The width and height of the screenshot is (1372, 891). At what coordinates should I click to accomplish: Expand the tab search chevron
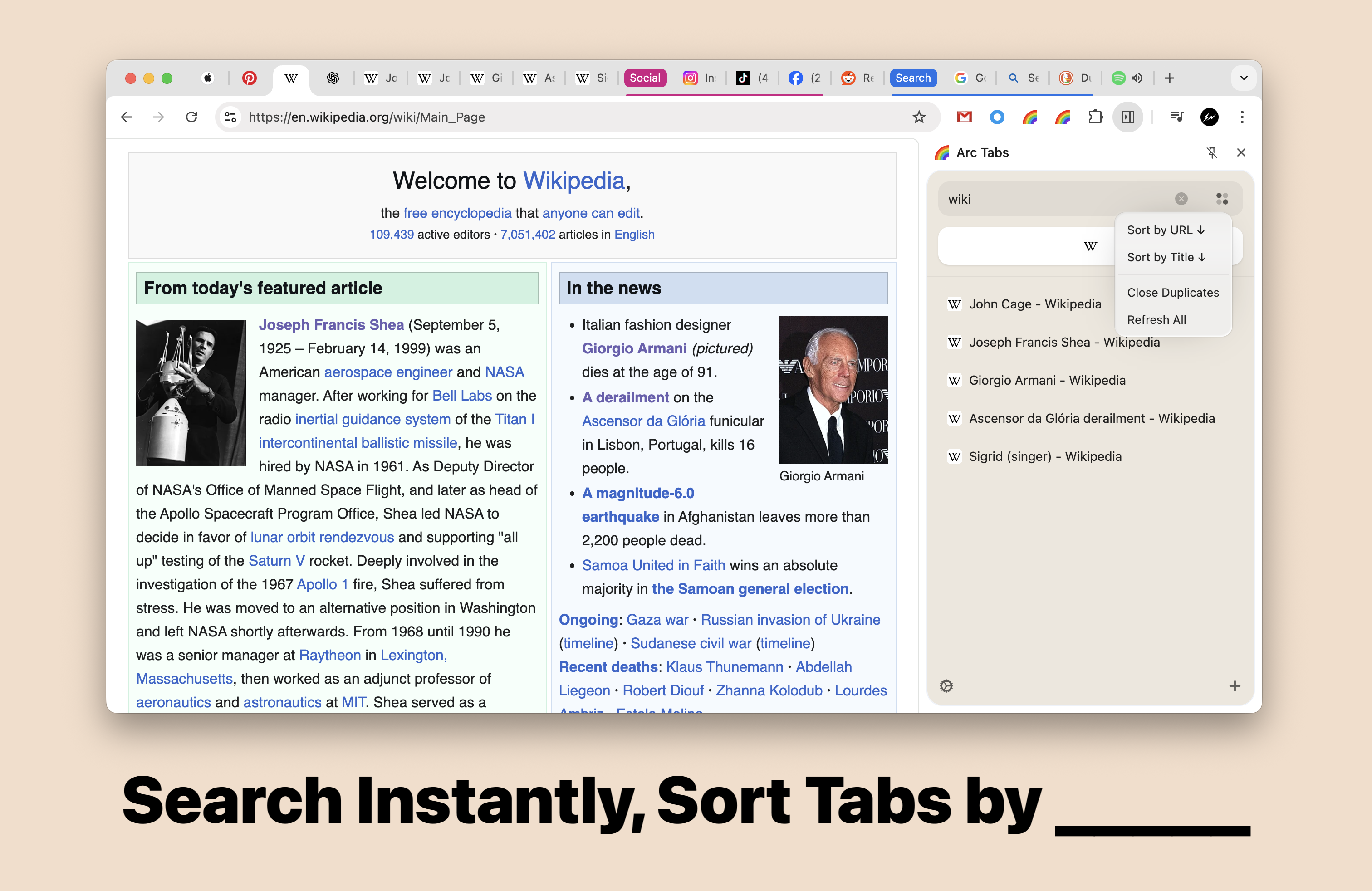[x=1244, y=78]
